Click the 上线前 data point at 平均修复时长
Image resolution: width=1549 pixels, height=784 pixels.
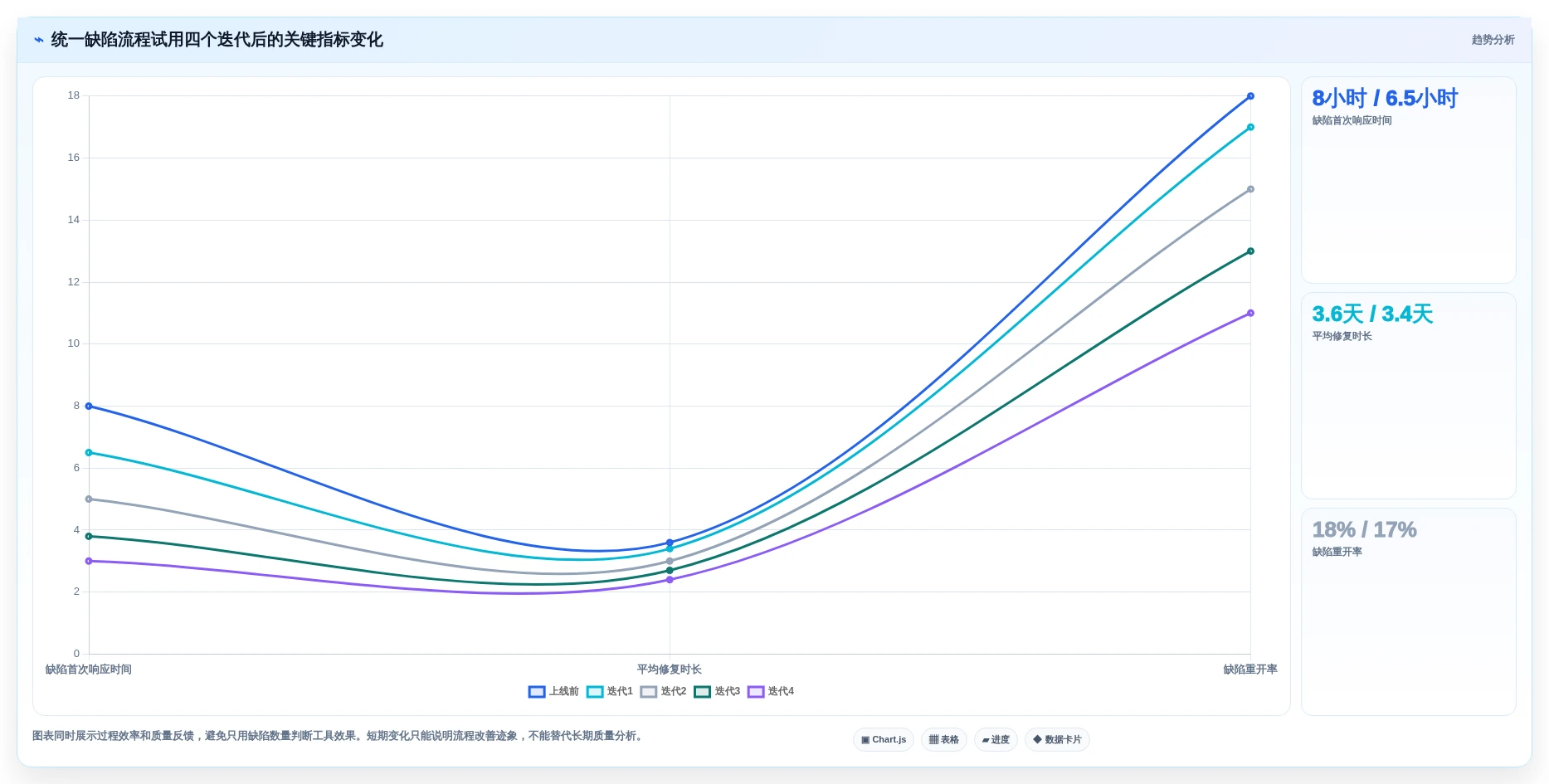pyautogui.click(x=670, y=543)
